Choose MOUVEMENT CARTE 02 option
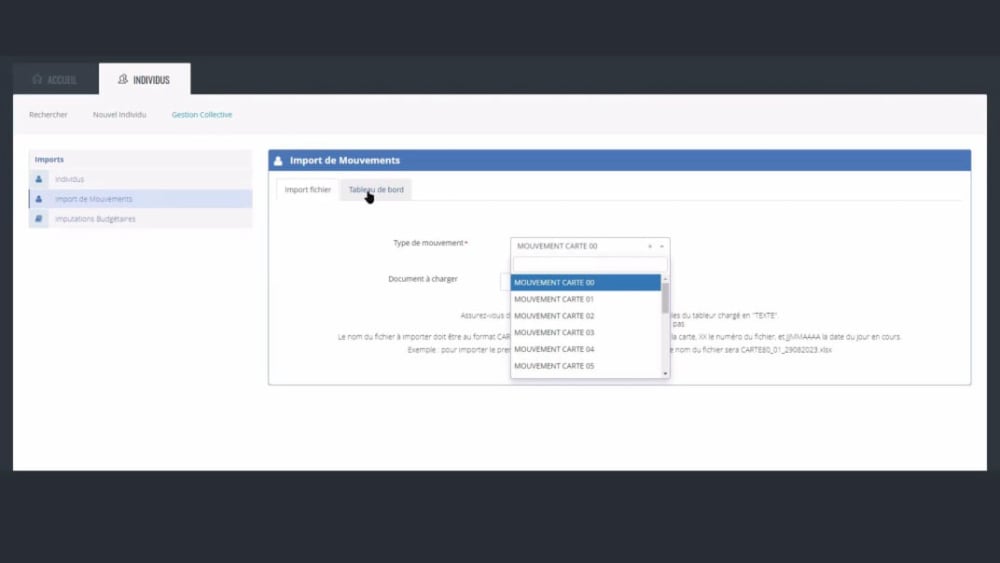 585,316
